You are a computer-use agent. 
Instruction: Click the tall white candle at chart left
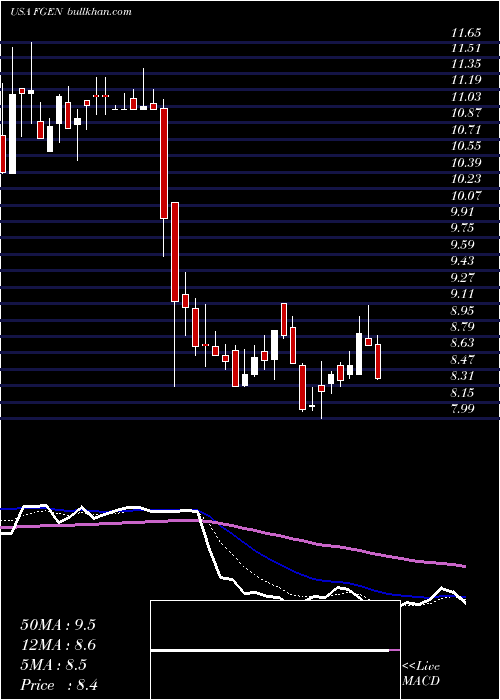pos(12,134)
